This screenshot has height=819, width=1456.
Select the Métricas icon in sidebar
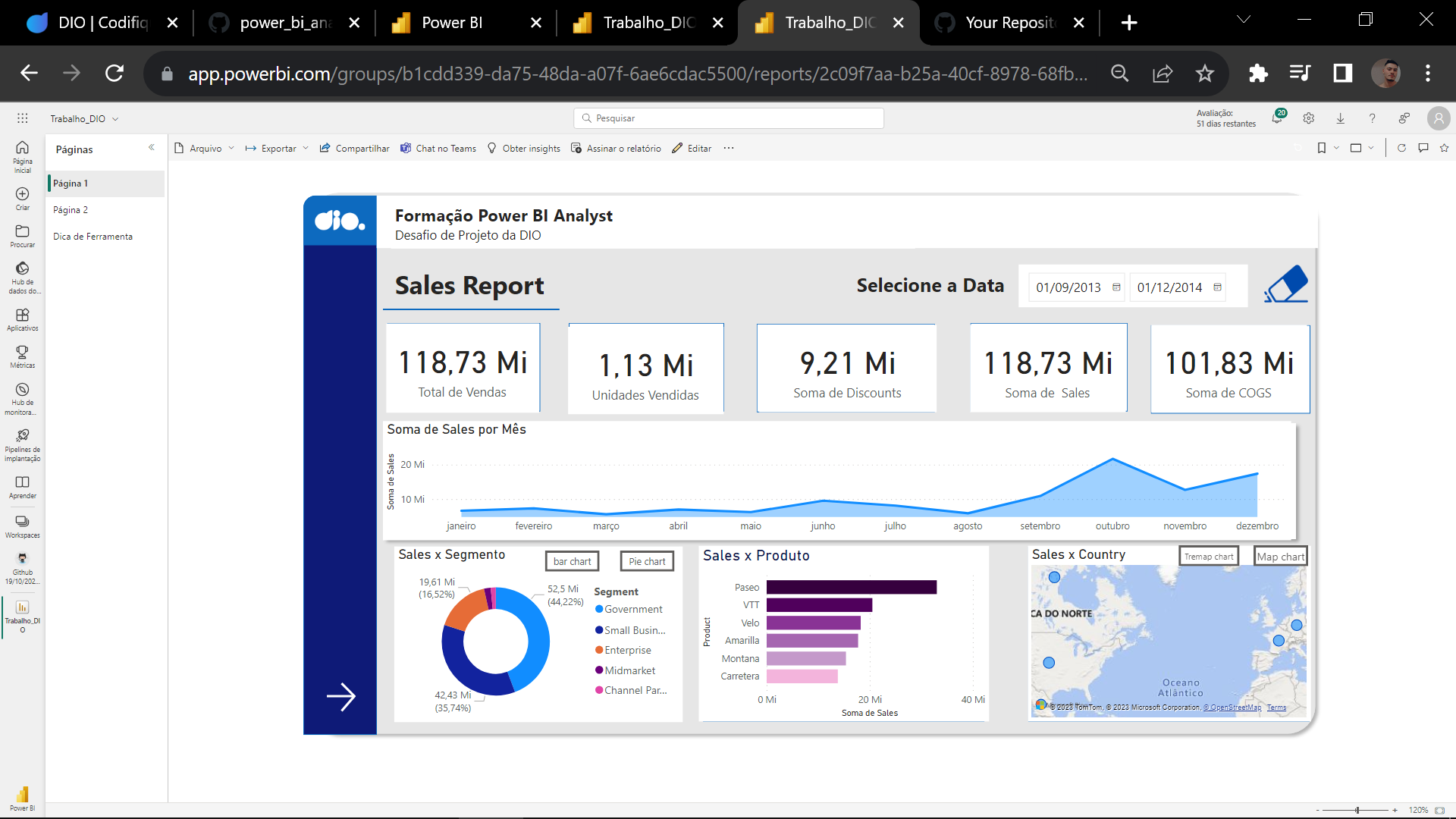[22, 355]
